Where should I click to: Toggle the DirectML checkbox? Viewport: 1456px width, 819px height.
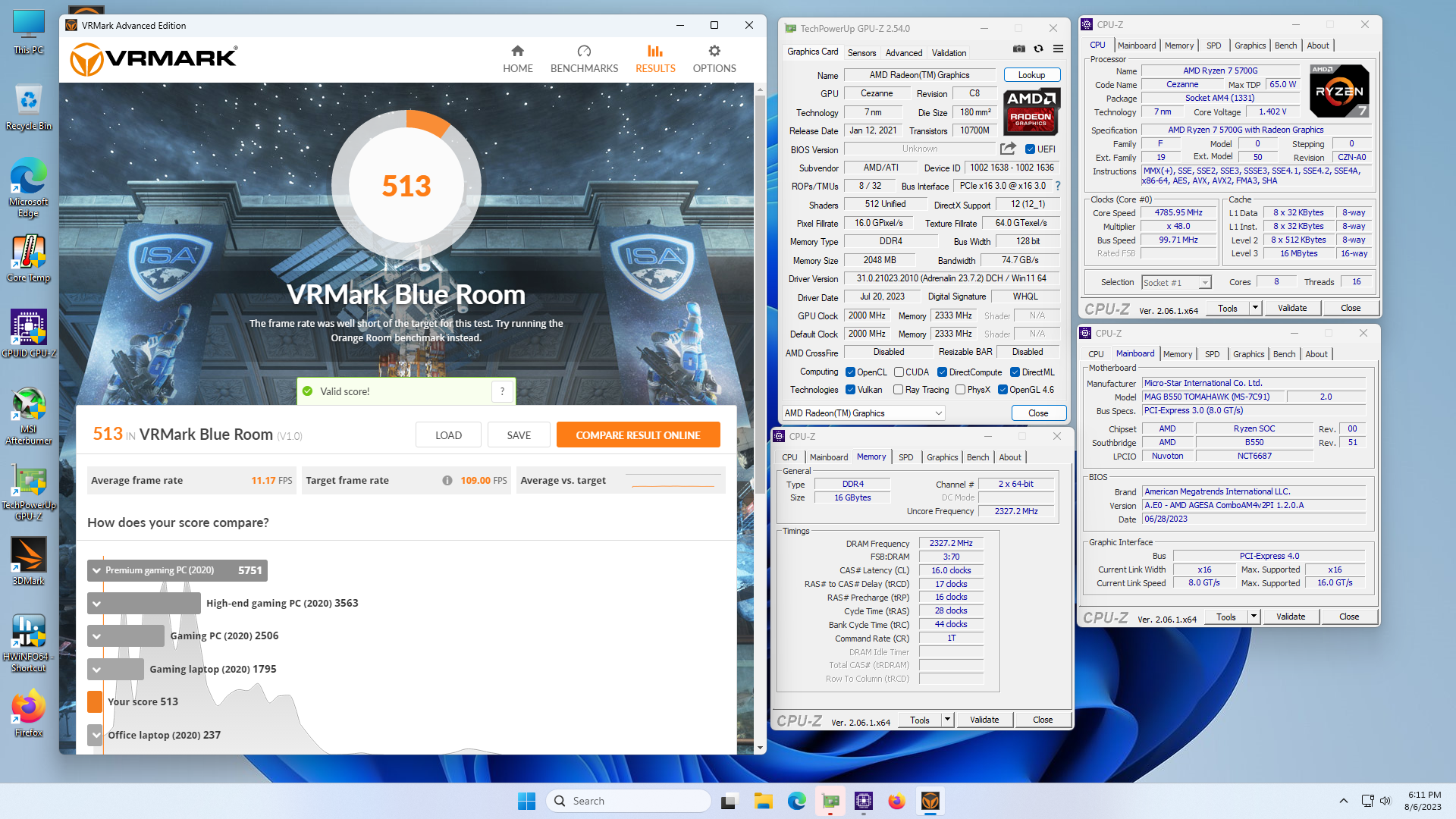(1015, 372)
